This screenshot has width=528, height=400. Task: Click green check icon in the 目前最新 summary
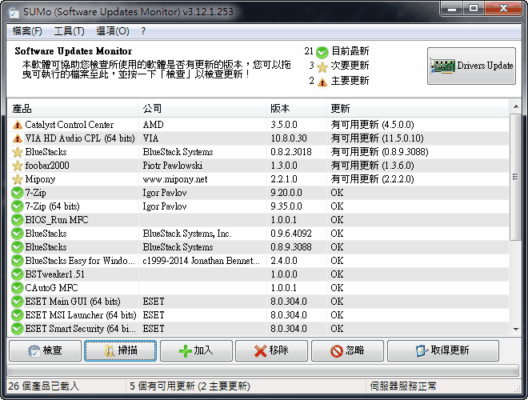pyautogui.click(x=322, y=52)
